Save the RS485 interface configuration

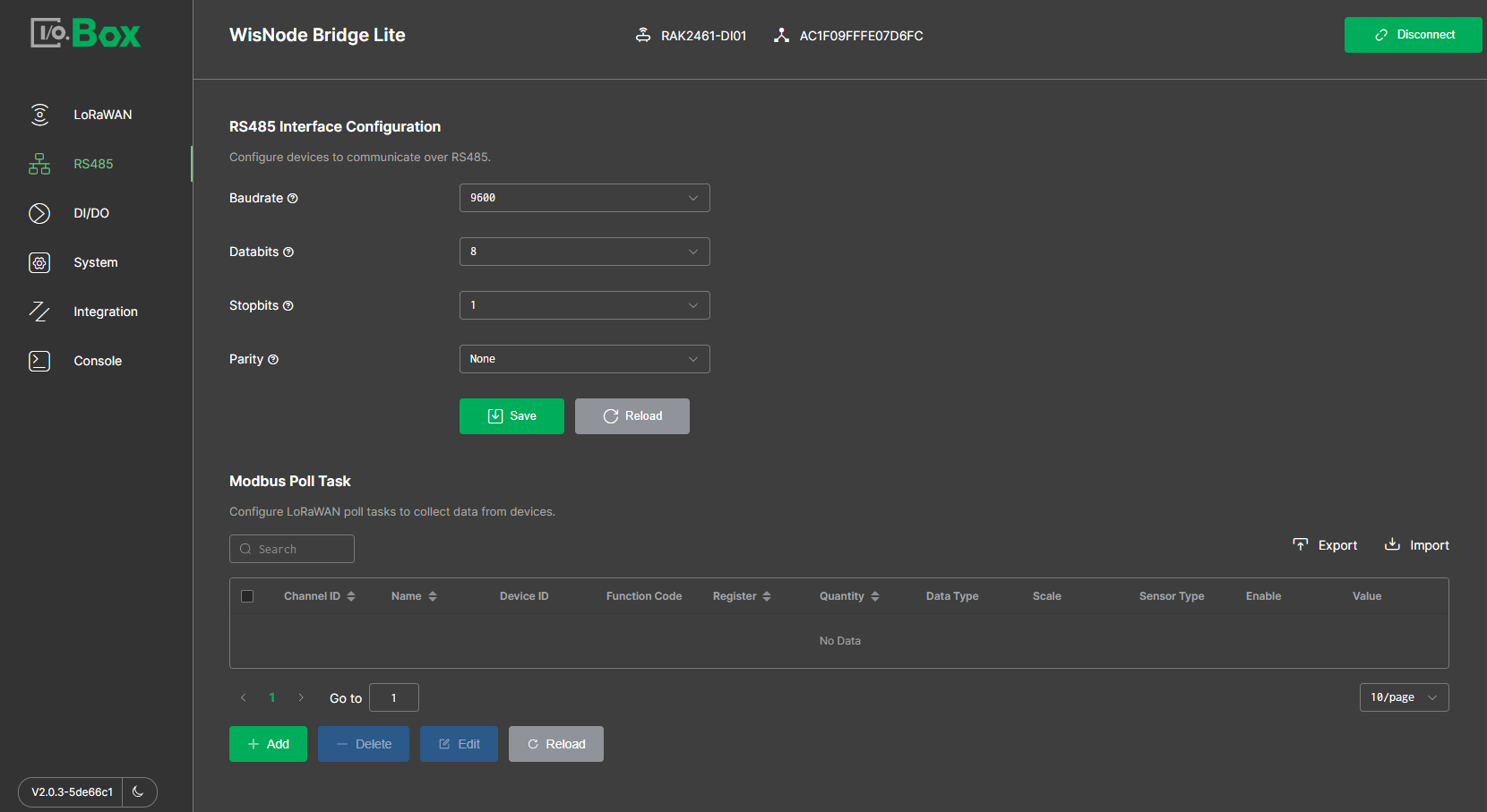tap(511, 416)
